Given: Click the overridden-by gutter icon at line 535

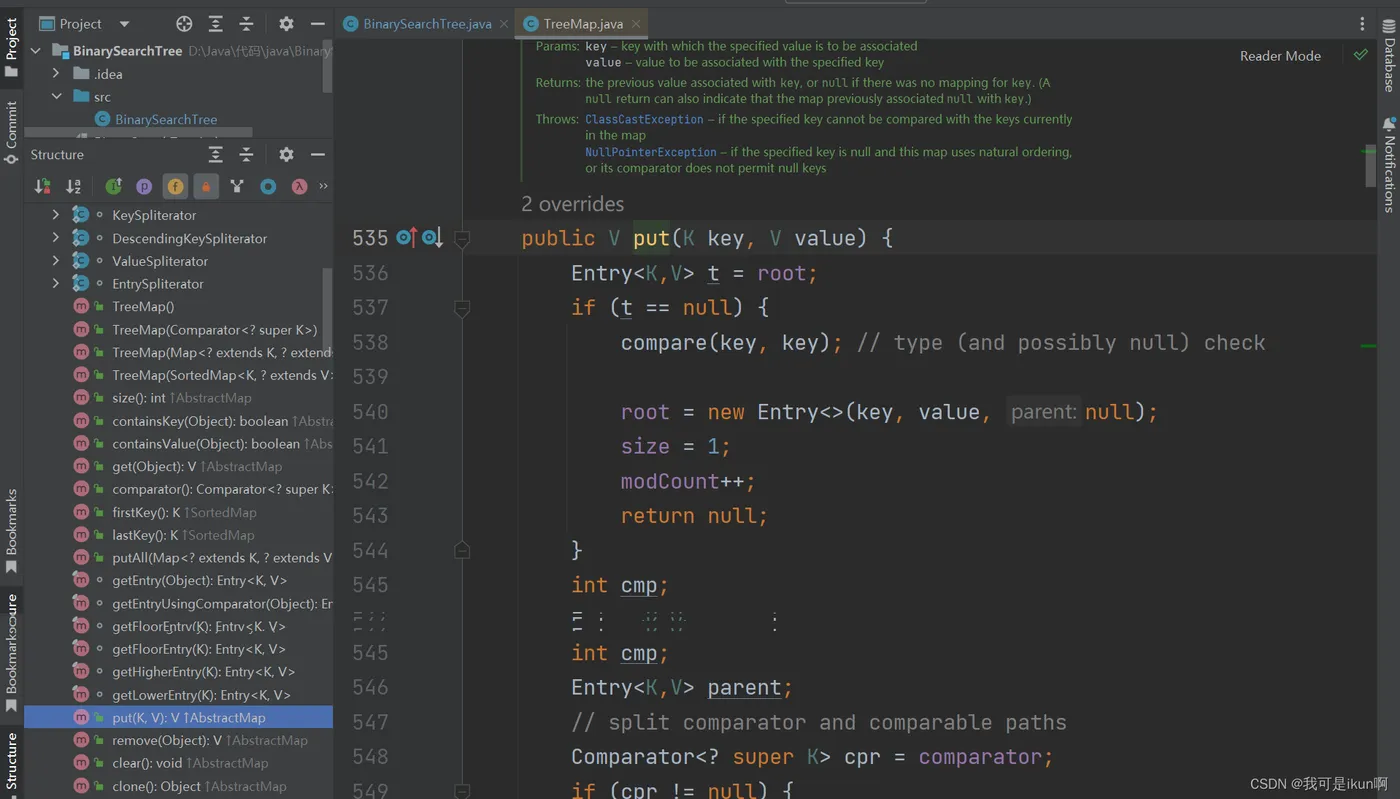Looking at the screenshot, I should coord(432,238).
